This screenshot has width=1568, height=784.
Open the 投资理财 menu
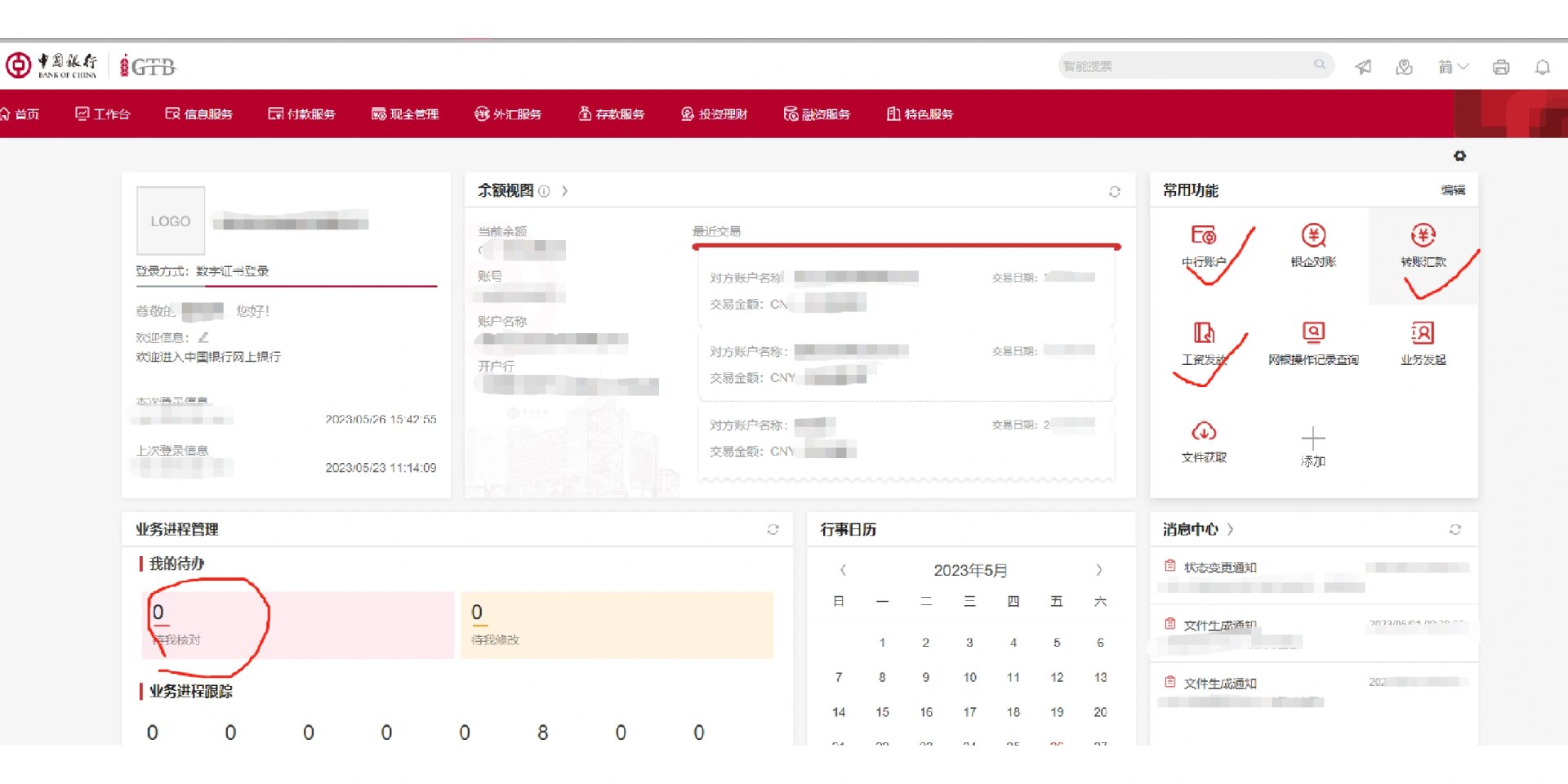(x=713, y=114)
